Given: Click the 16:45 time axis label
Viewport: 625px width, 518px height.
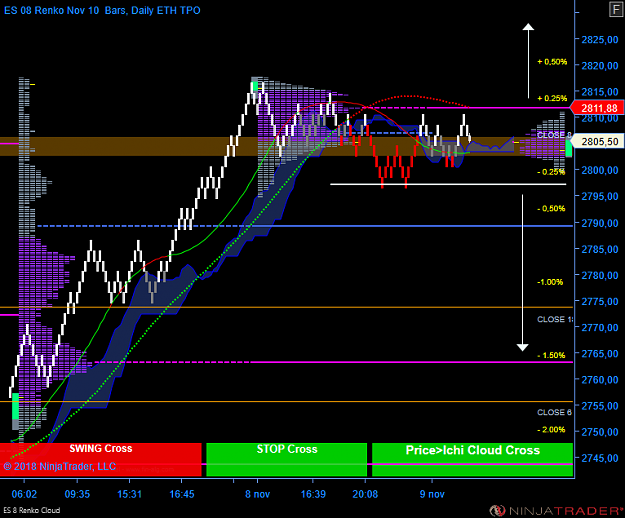Looking at the screenshot, I should [x=182, y=494].
